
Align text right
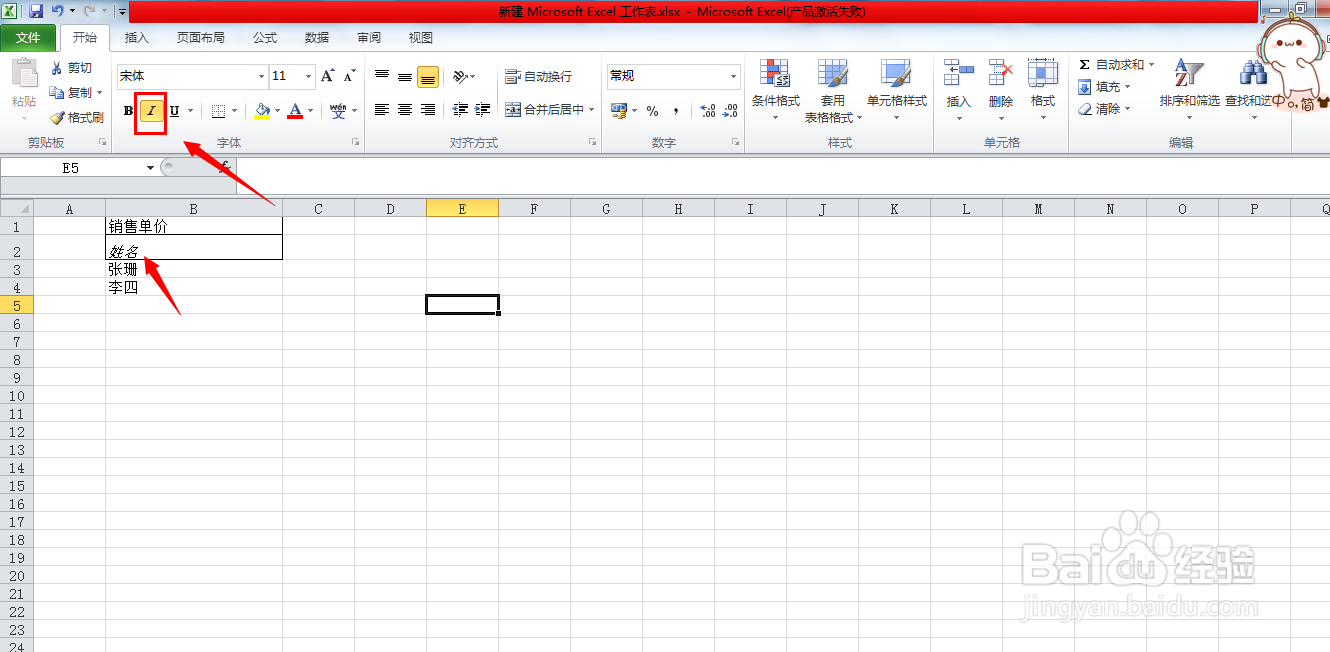coord(428,110)
